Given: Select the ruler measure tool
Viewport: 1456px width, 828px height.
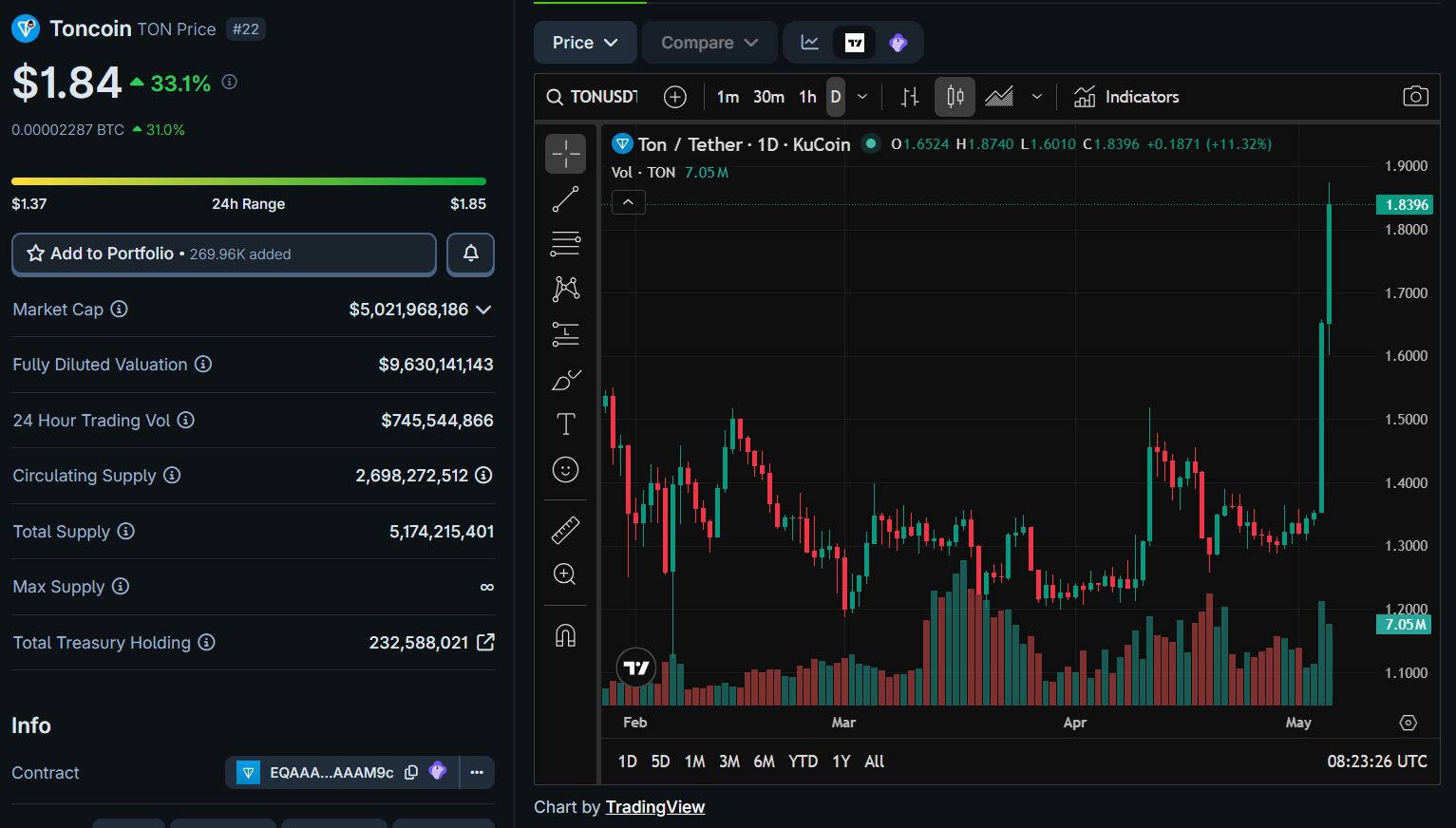Looking at the screenshot, I should [x=565, y=530].
